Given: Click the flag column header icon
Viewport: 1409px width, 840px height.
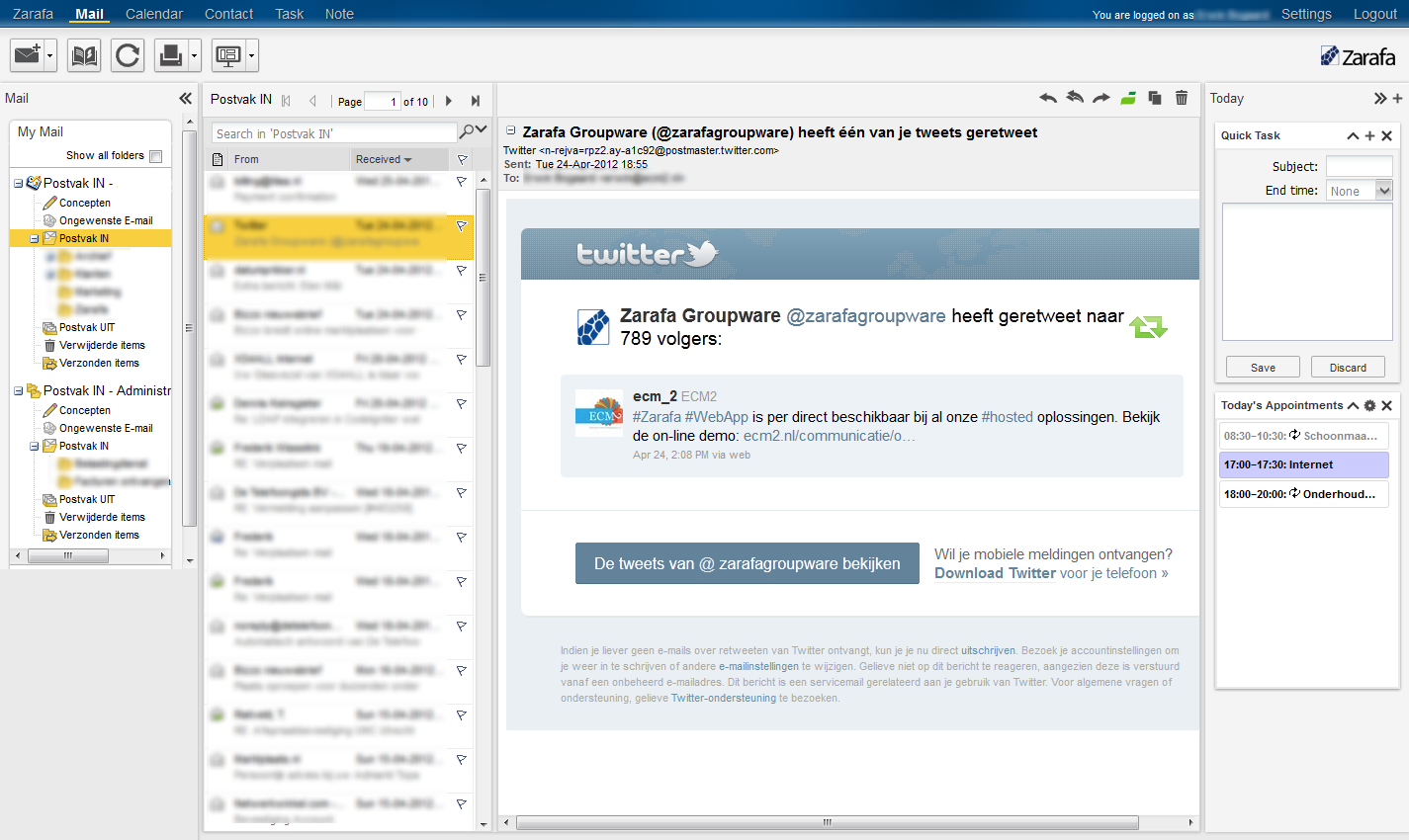Looking at the screenshot, I should (x=462, y=159).
